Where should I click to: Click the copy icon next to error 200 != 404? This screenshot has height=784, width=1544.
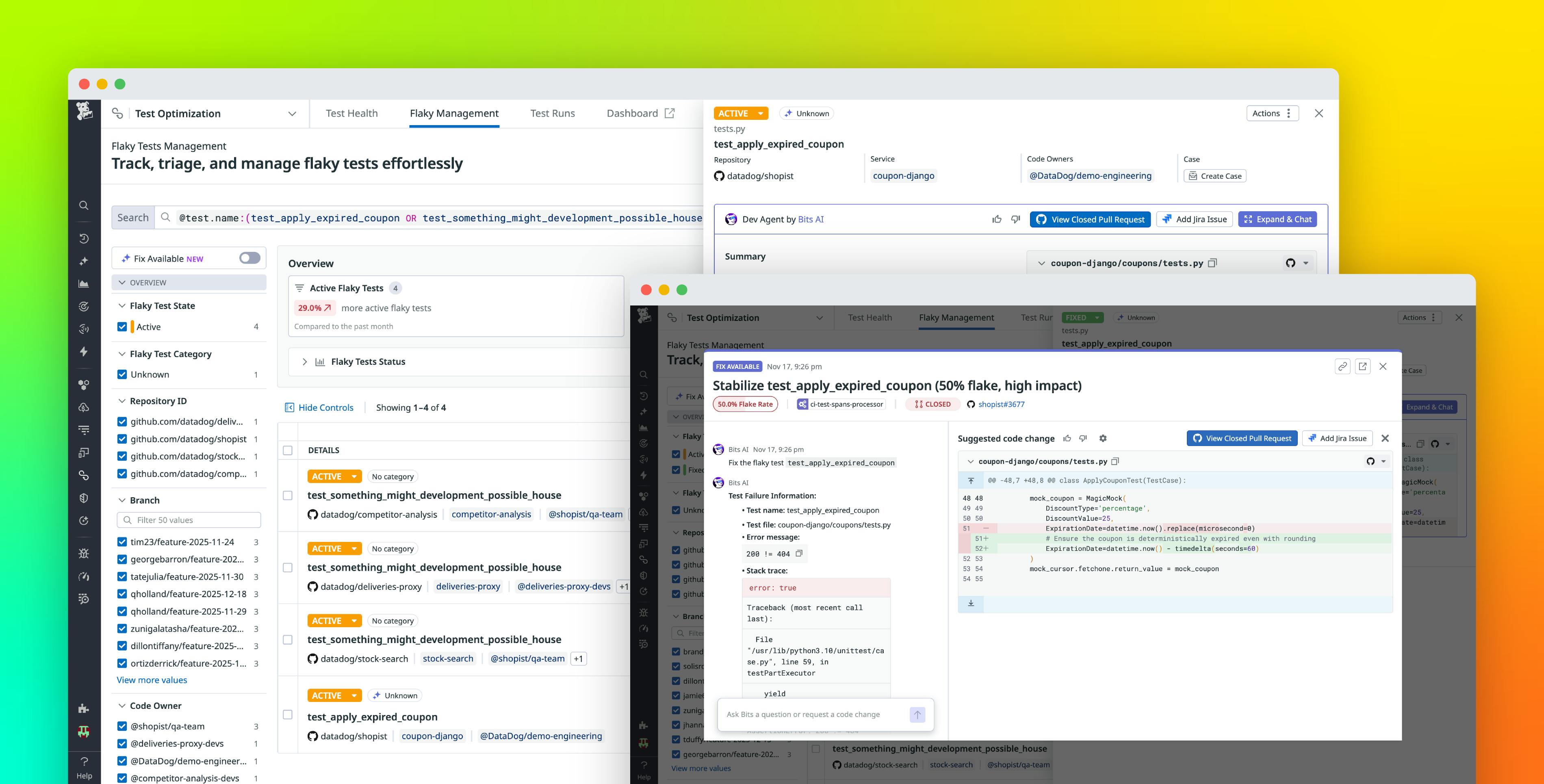coord(799,554)
